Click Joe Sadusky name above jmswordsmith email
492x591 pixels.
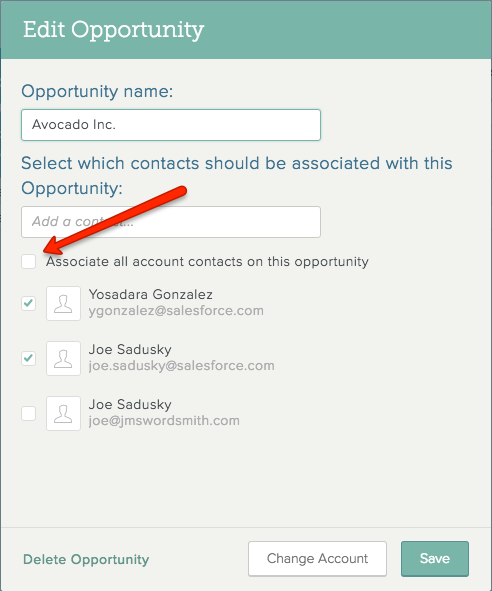click(x=130, y=404)
